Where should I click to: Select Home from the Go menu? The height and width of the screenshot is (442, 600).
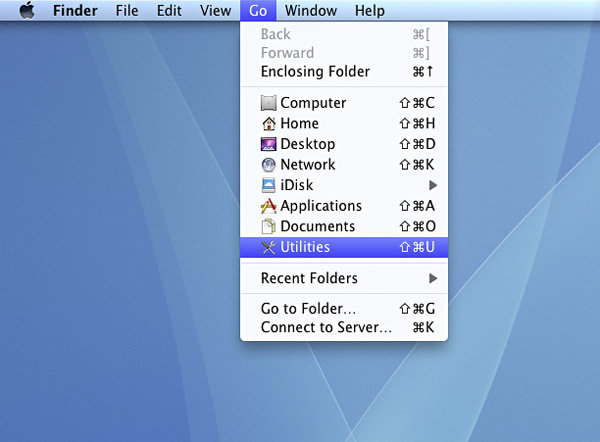(x=344, y=124)
